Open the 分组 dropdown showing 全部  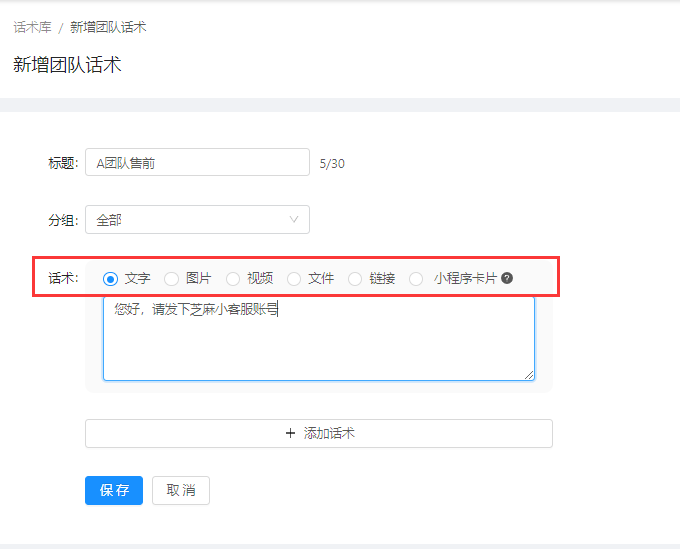(x=197, y=219)
